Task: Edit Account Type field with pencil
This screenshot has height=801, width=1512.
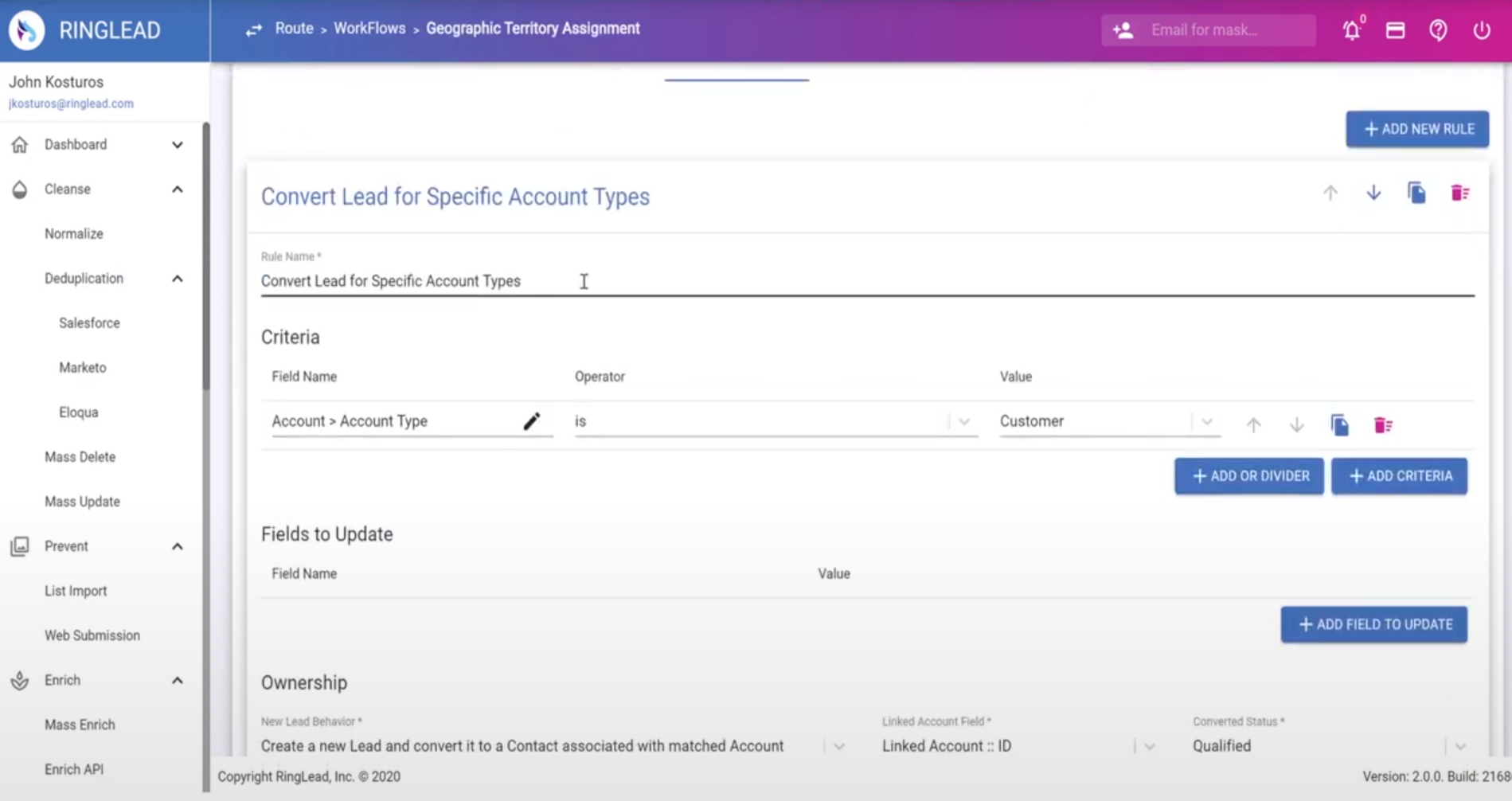Action: (532, 421)
